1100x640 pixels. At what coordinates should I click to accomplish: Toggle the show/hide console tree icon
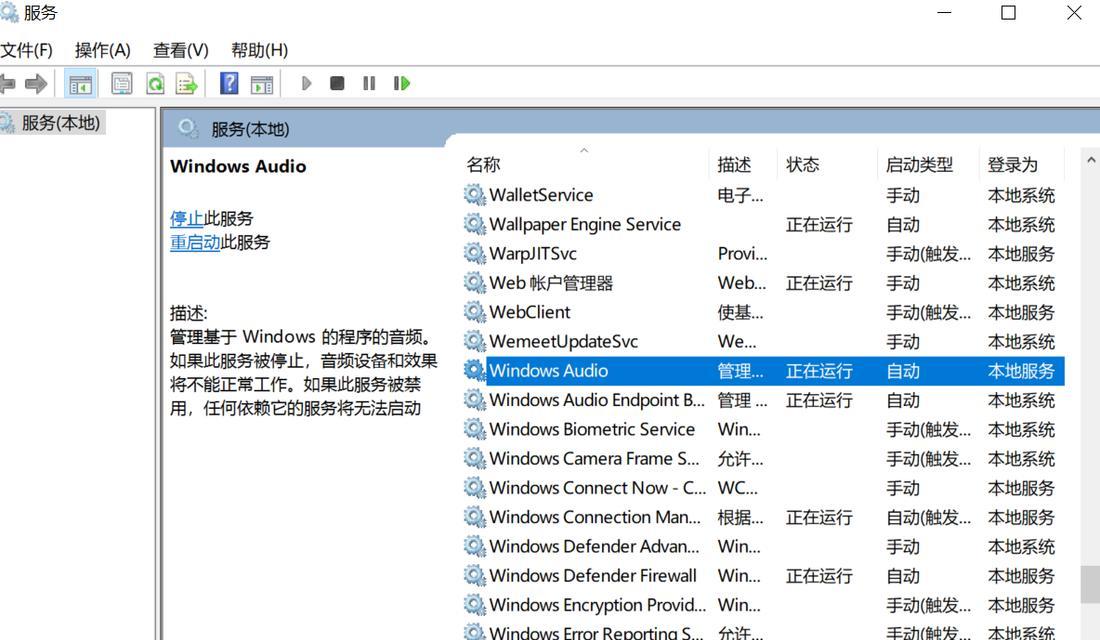tap(80, 84)
